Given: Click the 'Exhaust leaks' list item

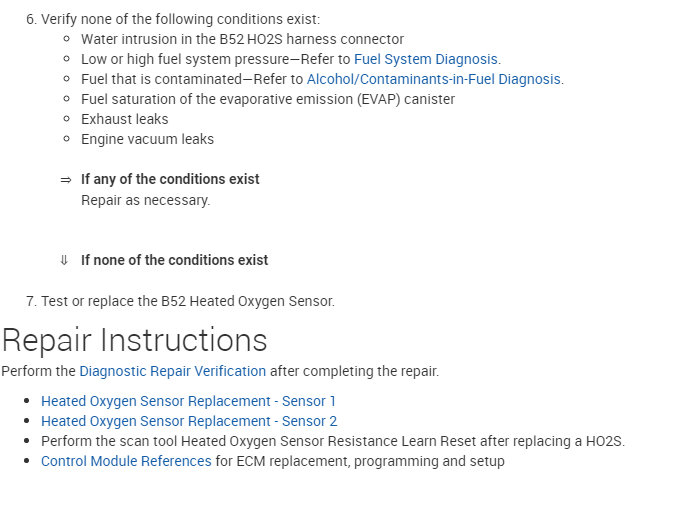Looking at the screenshot, I should 125,119.
